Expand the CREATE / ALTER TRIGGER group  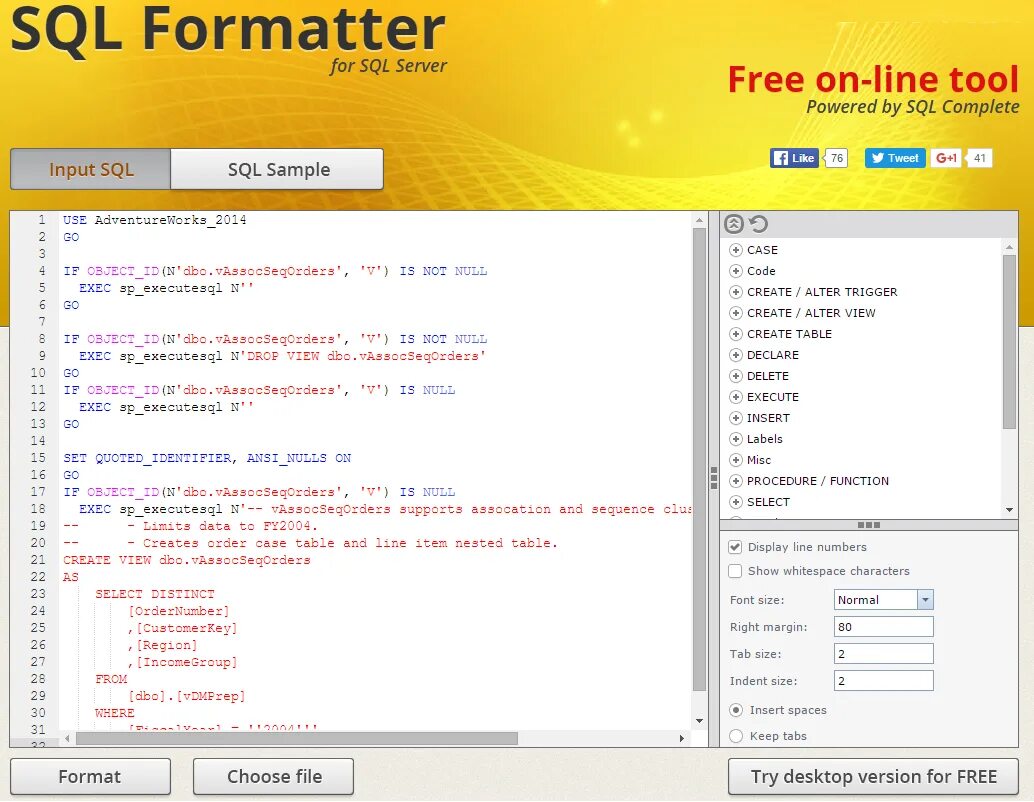click(736, 292)
